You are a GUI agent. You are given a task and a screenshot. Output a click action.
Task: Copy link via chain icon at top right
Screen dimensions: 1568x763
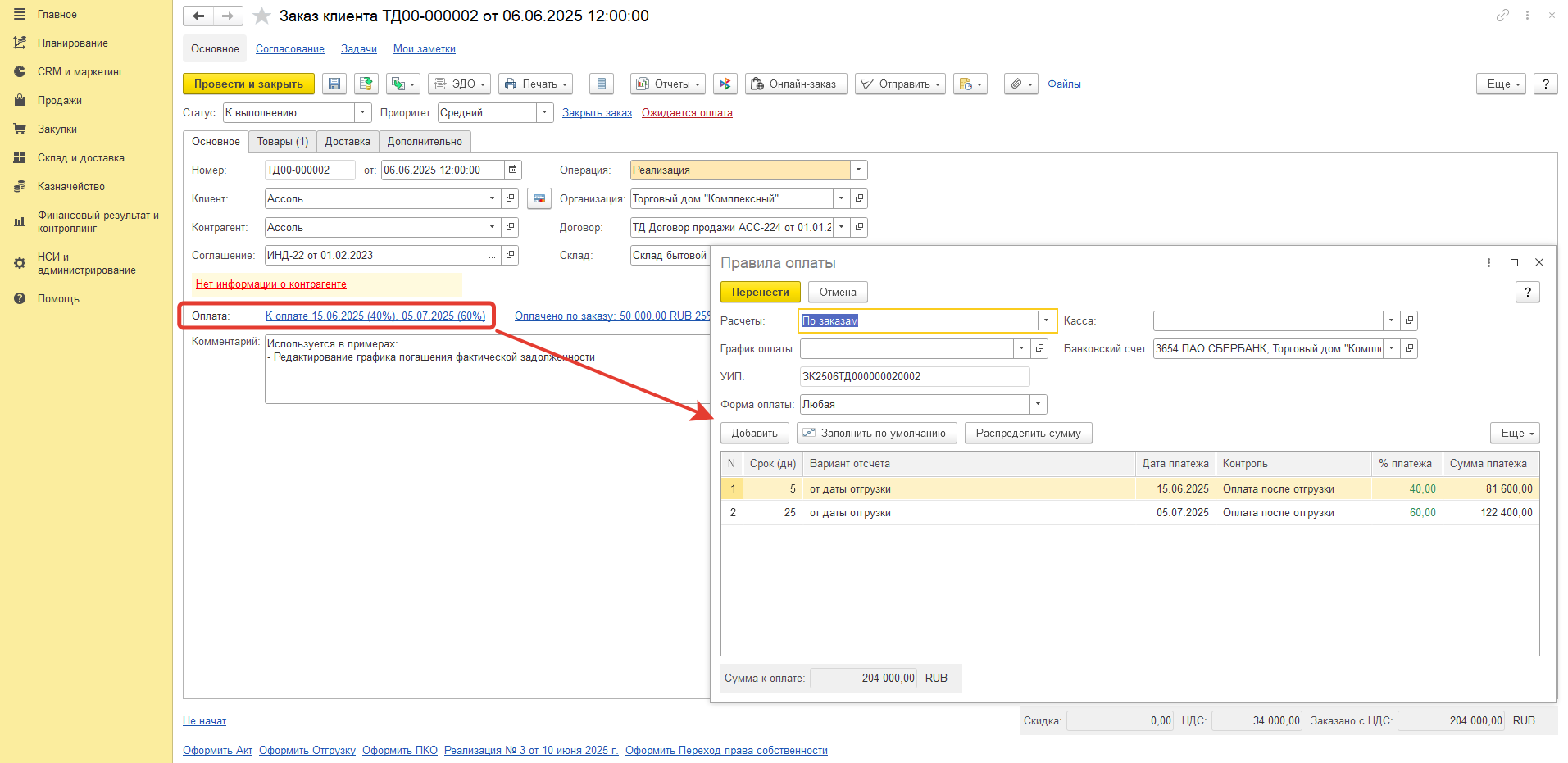click(1502, 15)
